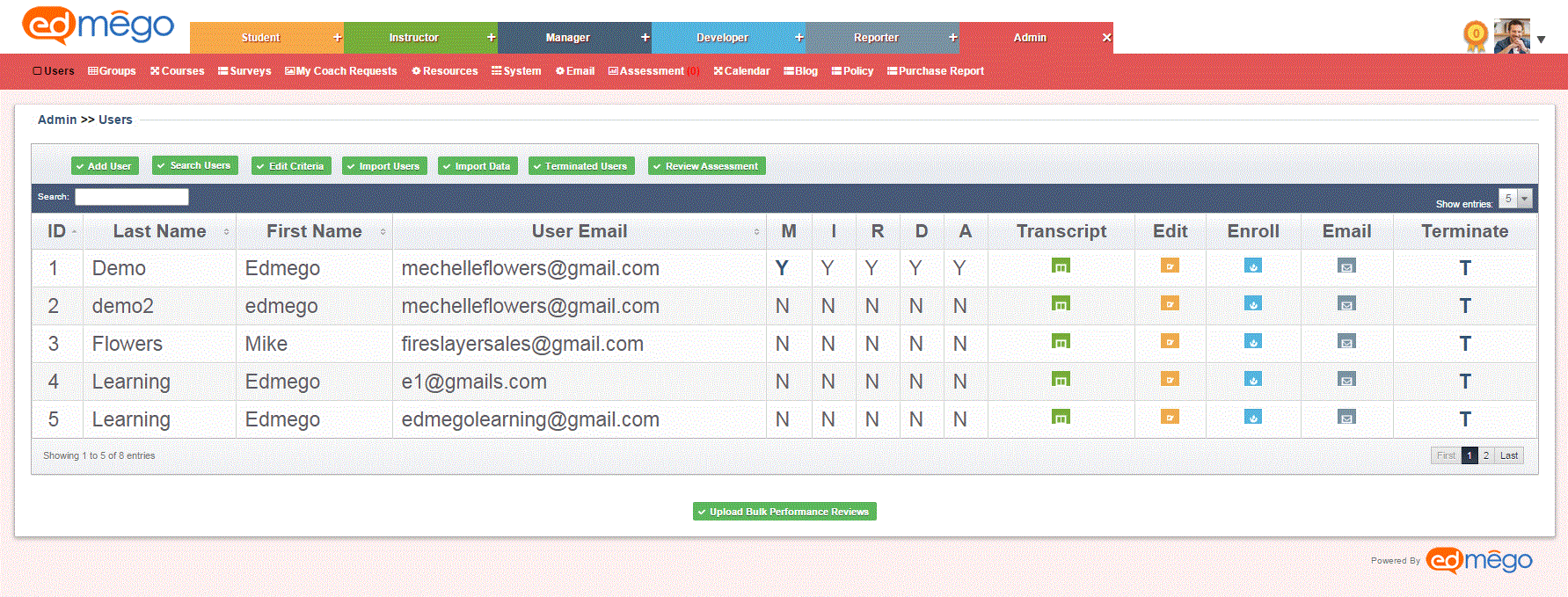
Task: Click edit icon for demo2 edmego
Action: click(1170, 303)
